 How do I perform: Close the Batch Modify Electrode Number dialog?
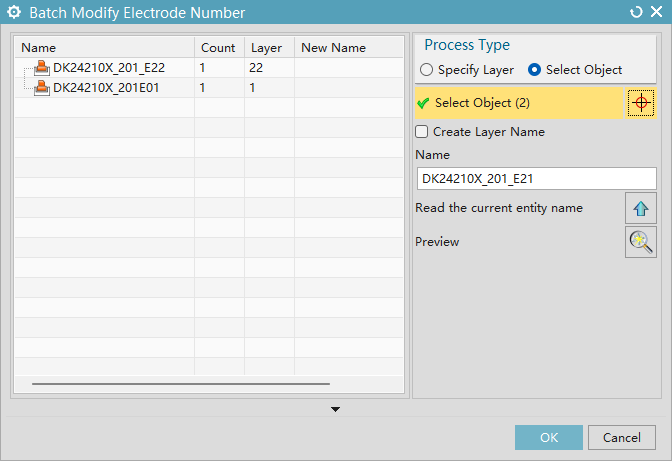[656, 12]
